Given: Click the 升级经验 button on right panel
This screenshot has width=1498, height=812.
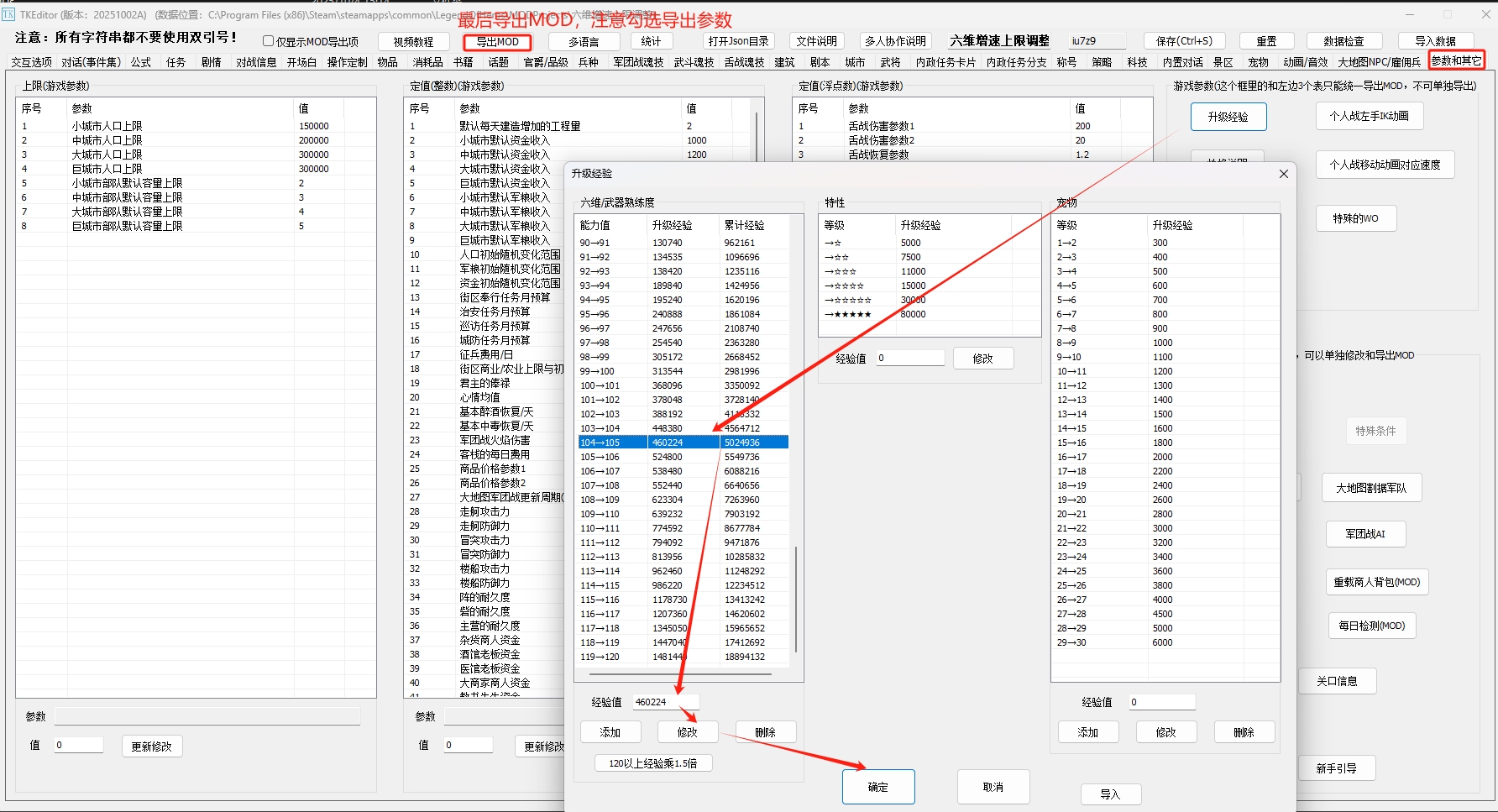Looking at the screenshot, I should click(x=1228, y=117).
